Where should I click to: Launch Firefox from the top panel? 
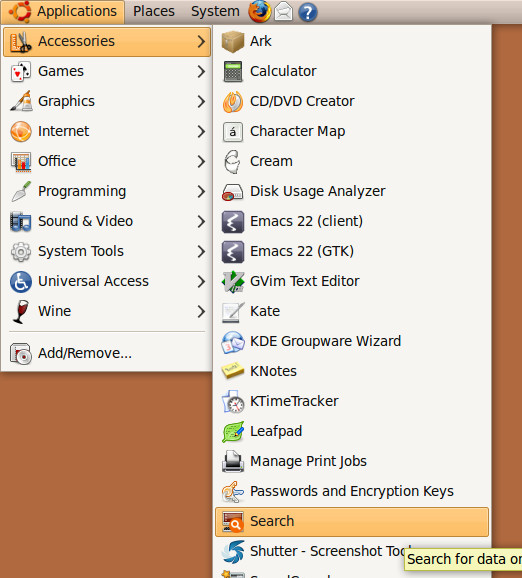coord(259,11)
